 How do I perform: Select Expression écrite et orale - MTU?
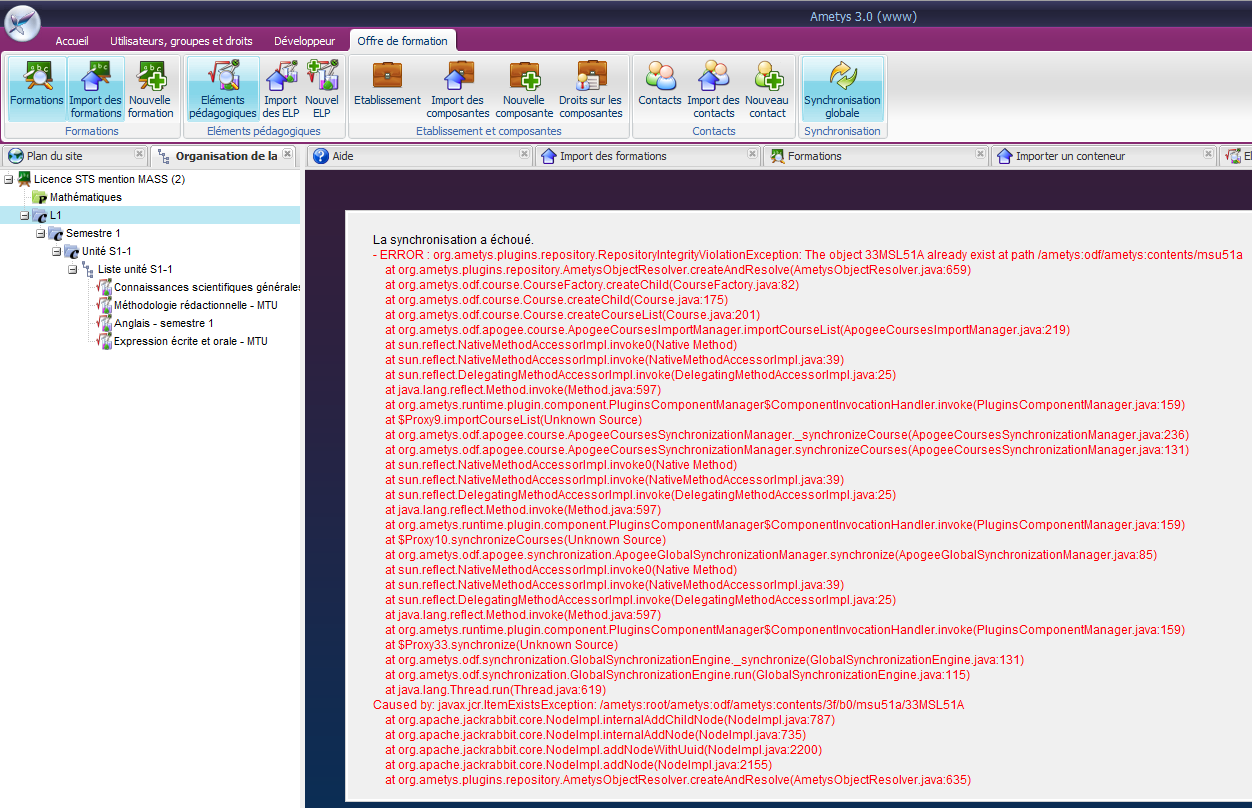point(191,341)
